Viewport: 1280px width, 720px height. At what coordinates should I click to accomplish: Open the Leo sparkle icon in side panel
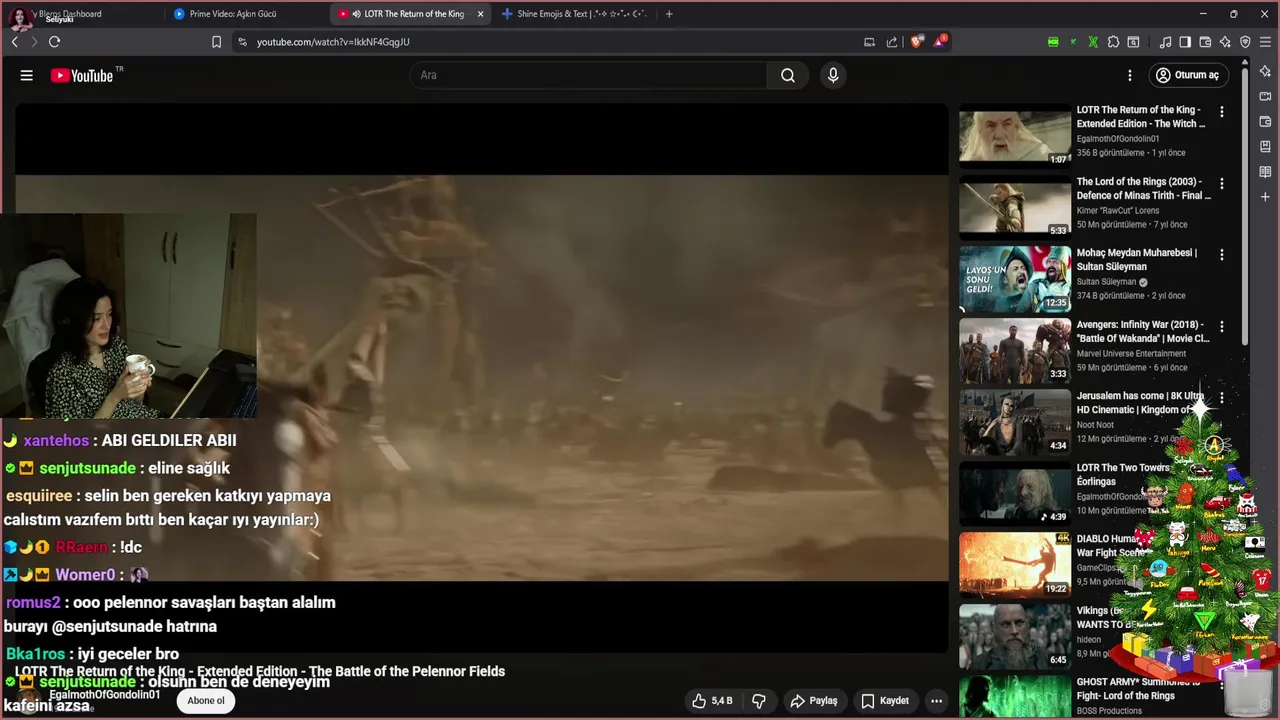1265,71
